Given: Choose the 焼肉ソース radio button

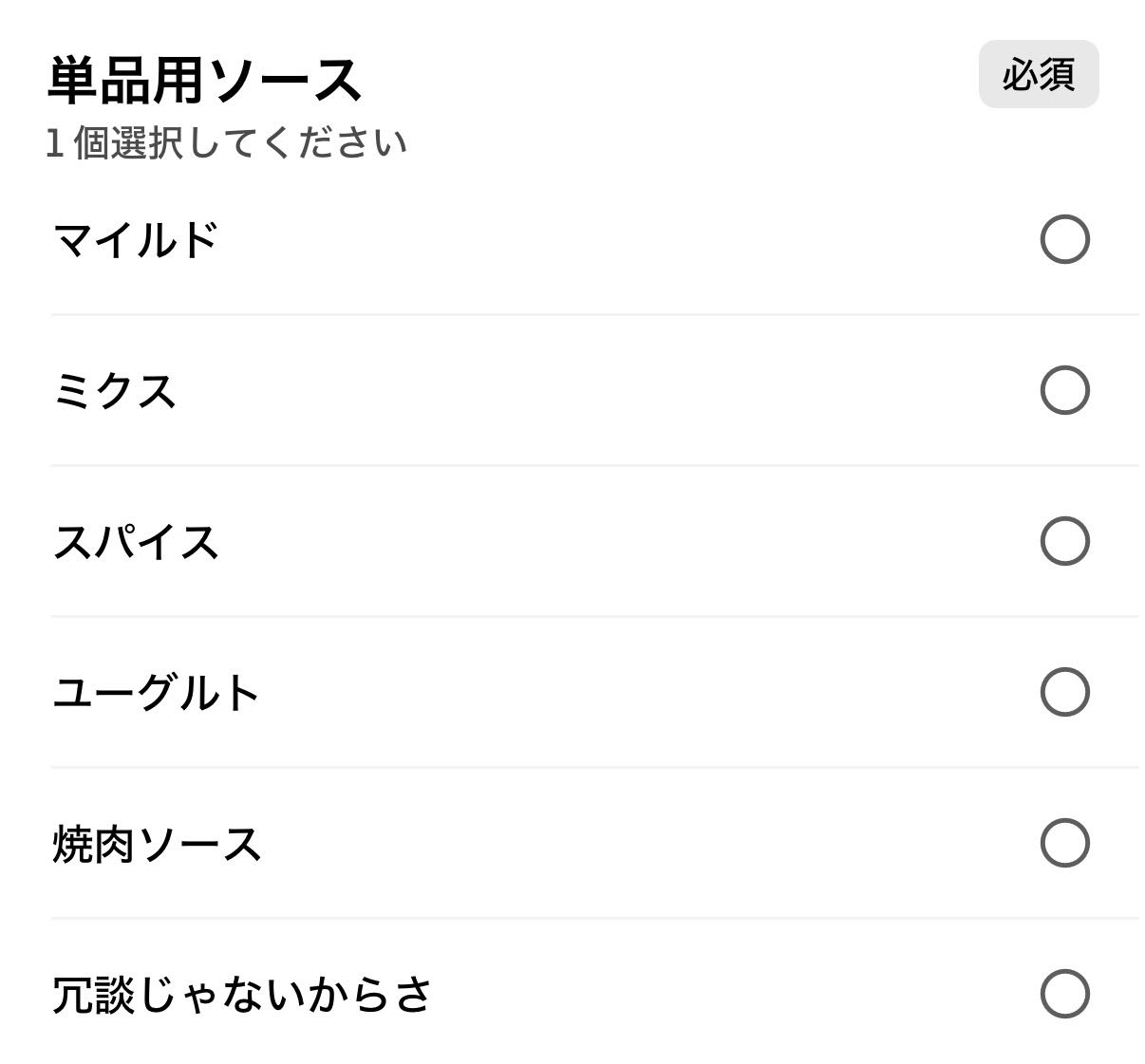Looking at the screenshot, I should [x=1064, y=843].
